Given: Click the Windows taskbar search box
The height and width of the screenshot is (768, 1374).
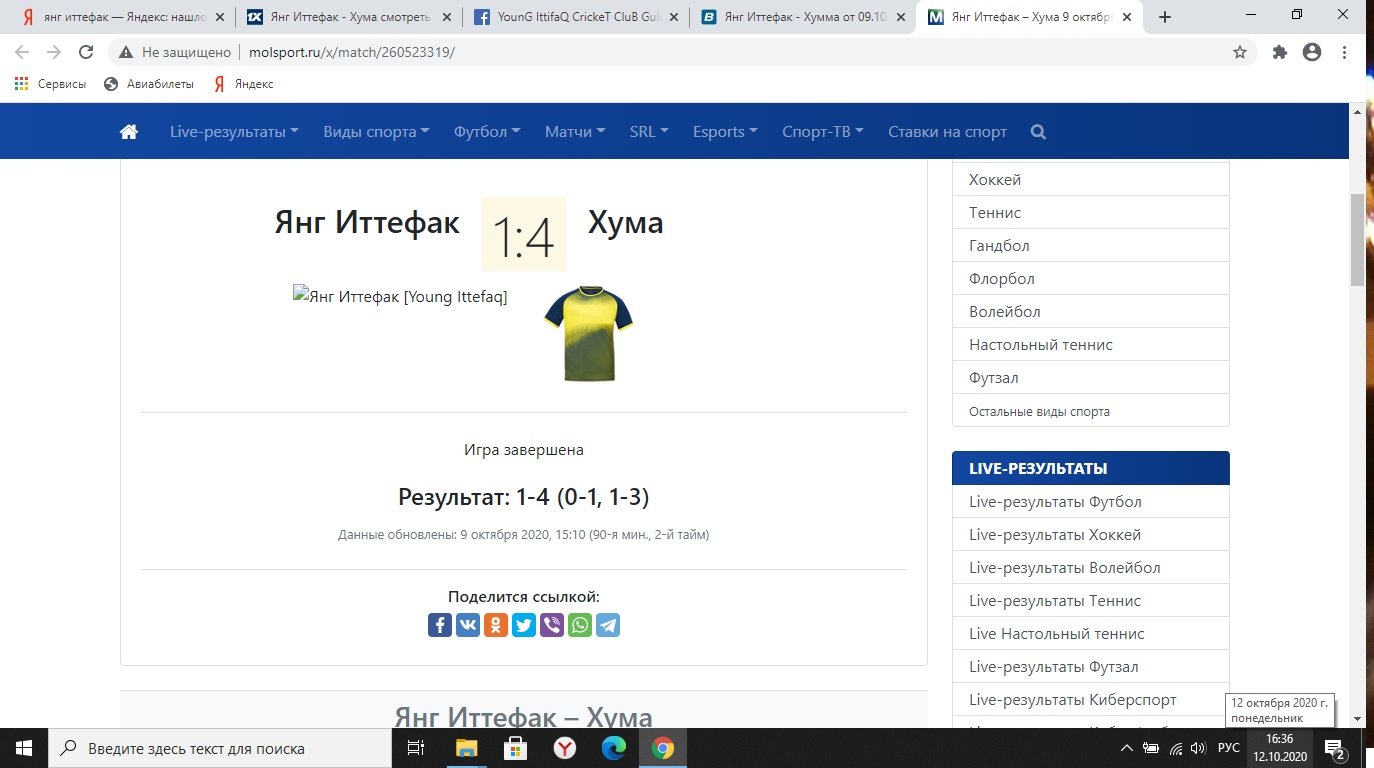Looking at the screenshot, I should tap(220, 748).
